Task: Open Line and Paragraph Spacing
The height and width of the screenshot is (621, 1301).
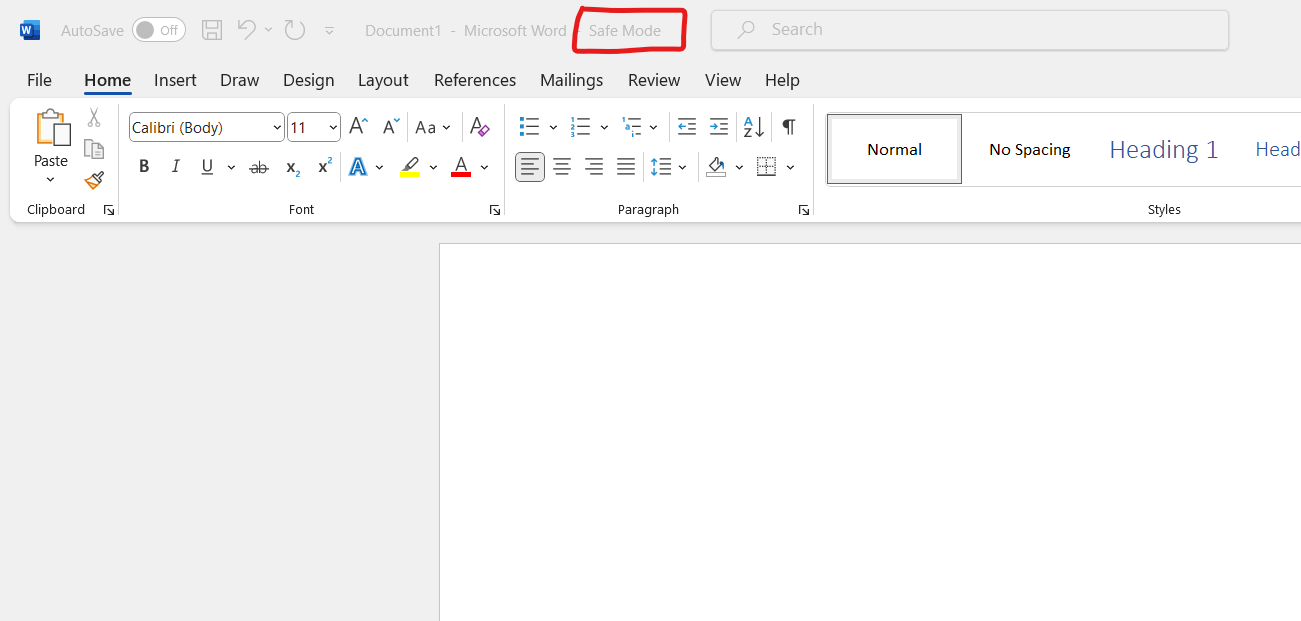Action: coord(661,167)
